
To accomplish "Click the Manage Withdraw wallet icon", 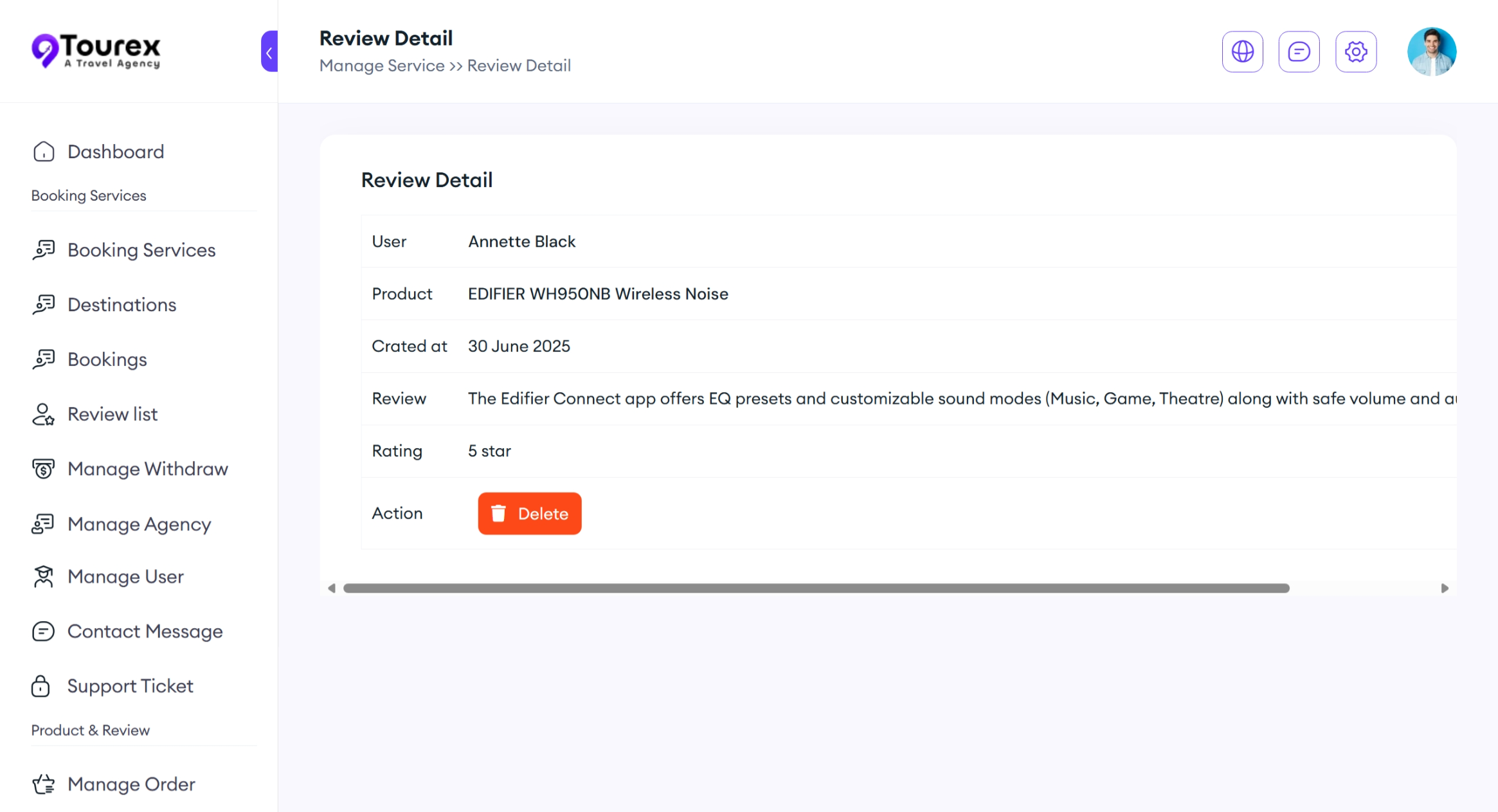I will (44, 469).
